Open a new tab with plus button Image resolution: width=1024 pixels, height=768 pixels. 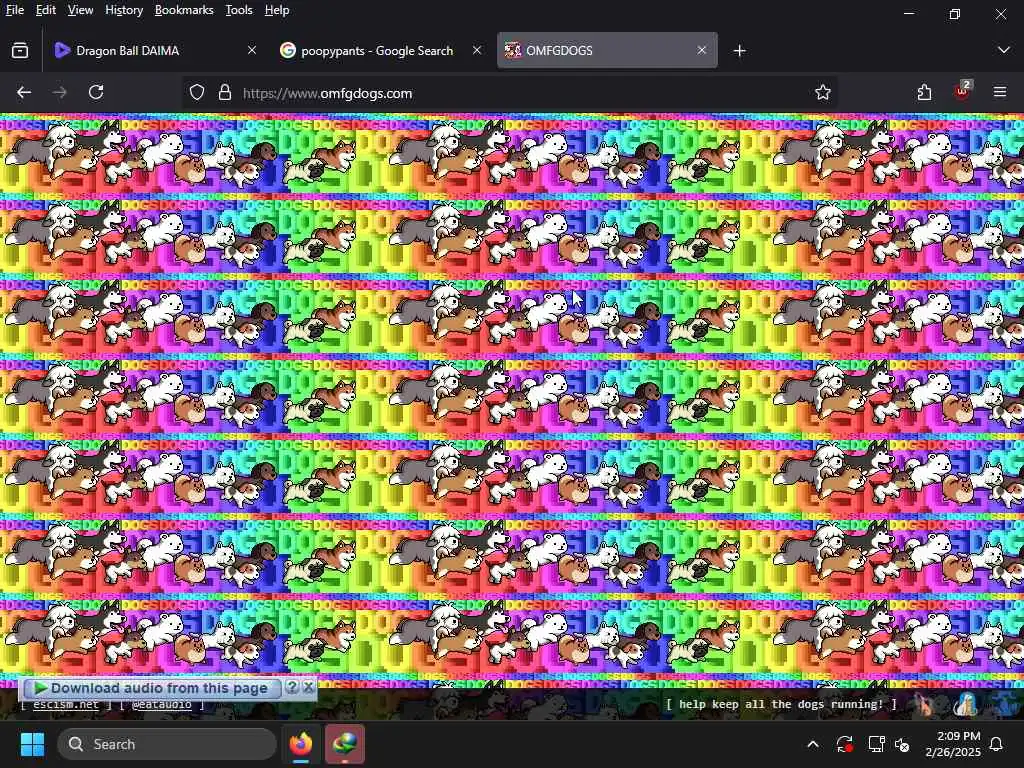coord(739,50)
